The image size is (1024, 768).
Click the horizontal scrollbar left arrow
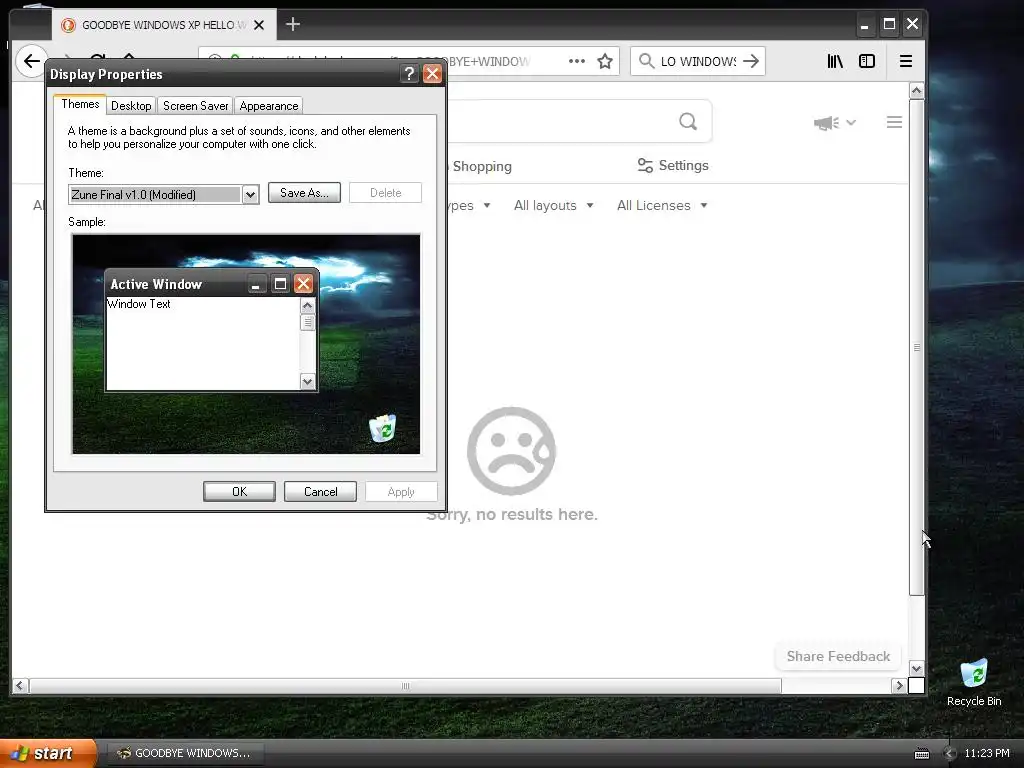(20, 686)
